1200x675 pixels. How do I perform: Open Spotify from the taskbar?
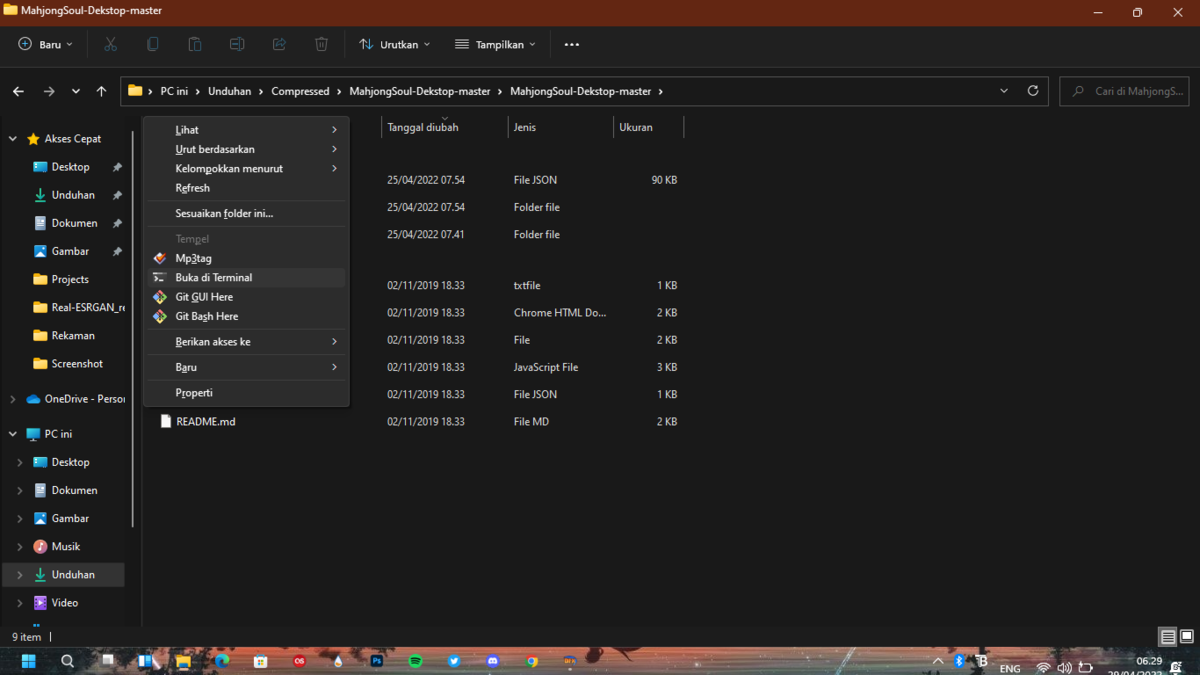pos(415,661)
